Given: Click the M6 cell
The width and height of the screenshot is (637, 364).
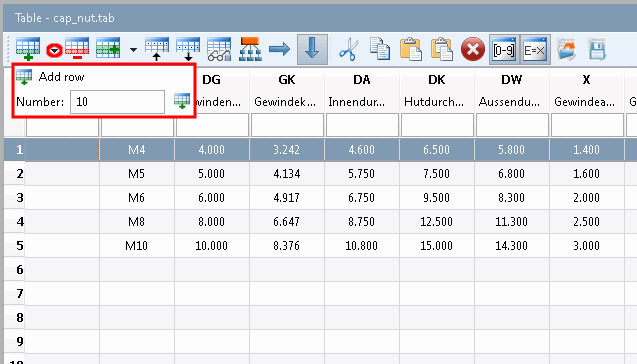Looking at the screenshot, I should pos(137,198).
